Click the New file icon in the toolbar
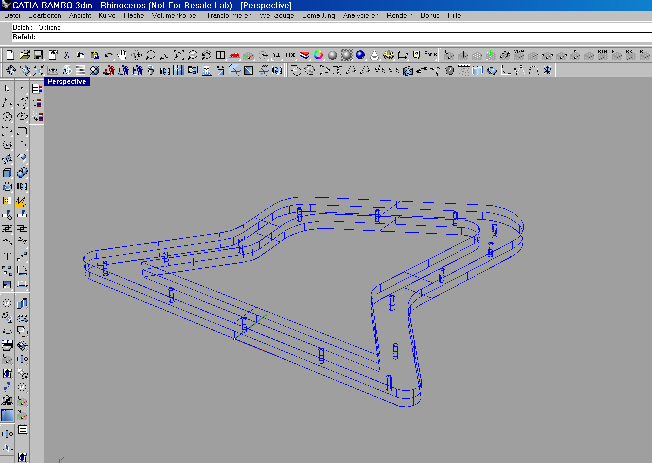The height and width of the screenshot is (463, 652). (x=9, y=54)
